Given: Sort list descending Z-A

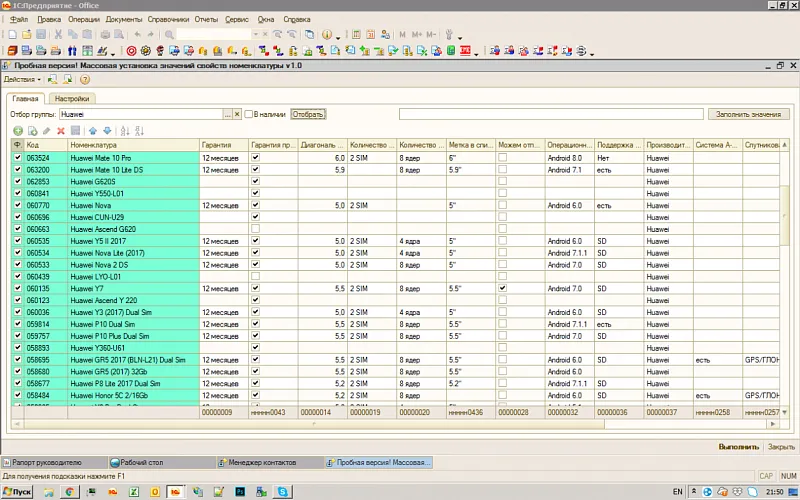Looking at the screenshot, I should (x=139, y=131).
